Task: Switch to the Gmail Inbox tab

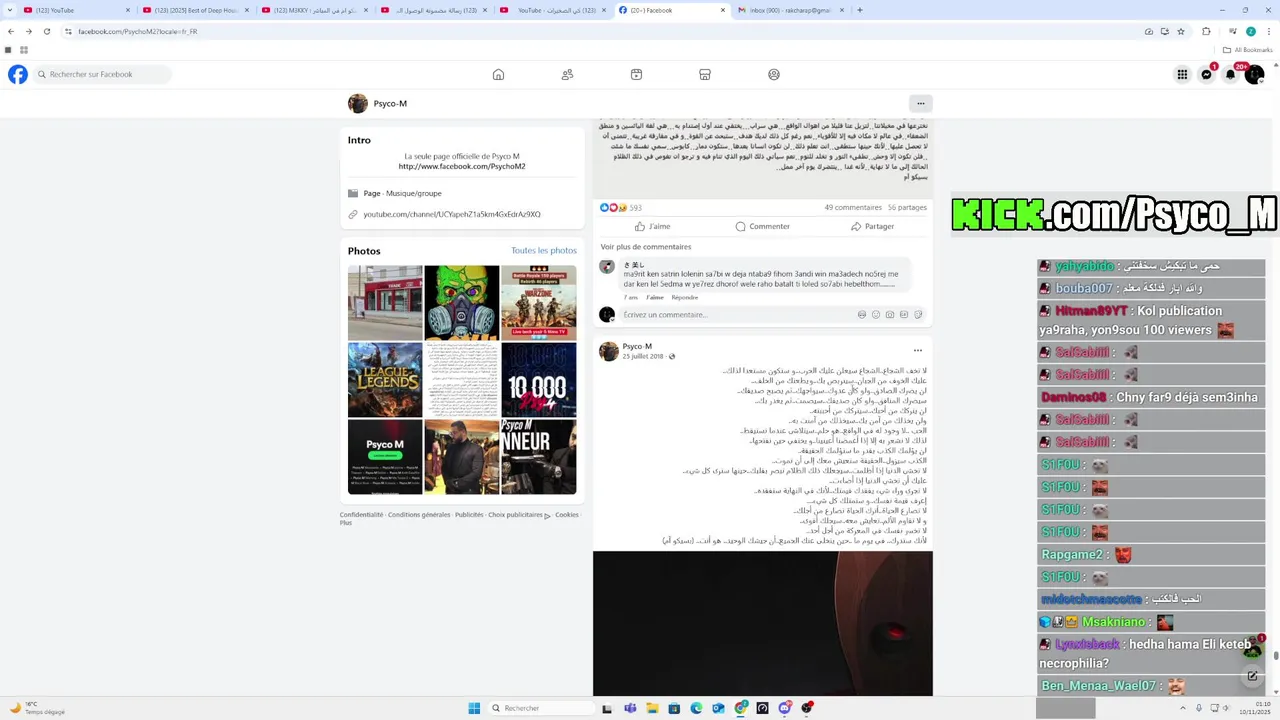Action: tap(790, 10)
